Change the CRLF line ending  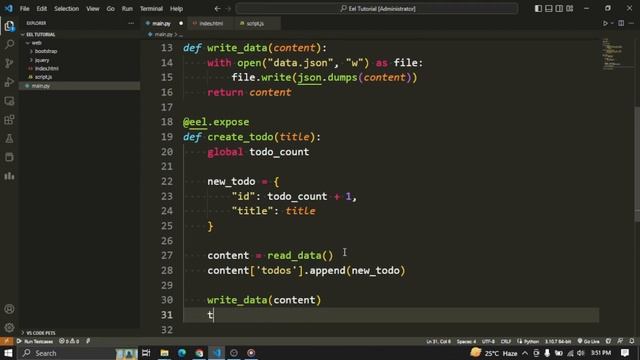point(506,341)
